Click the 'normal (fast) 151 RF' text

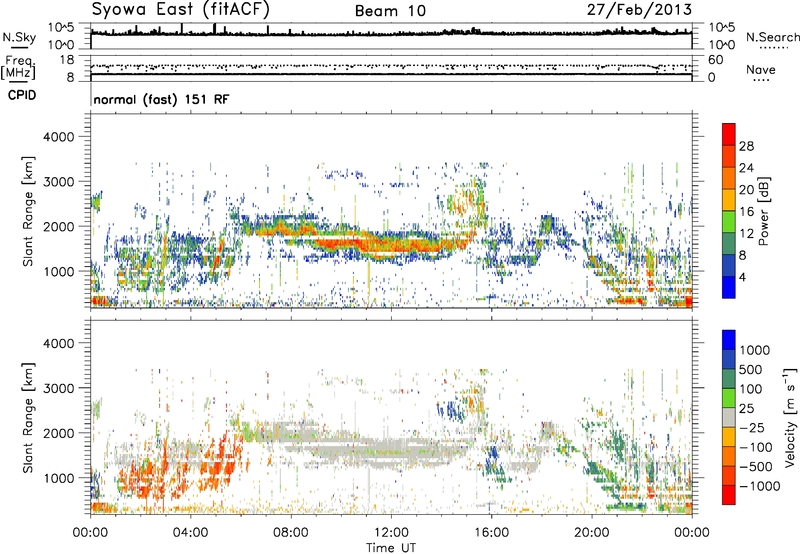click(x=161, y=99)
